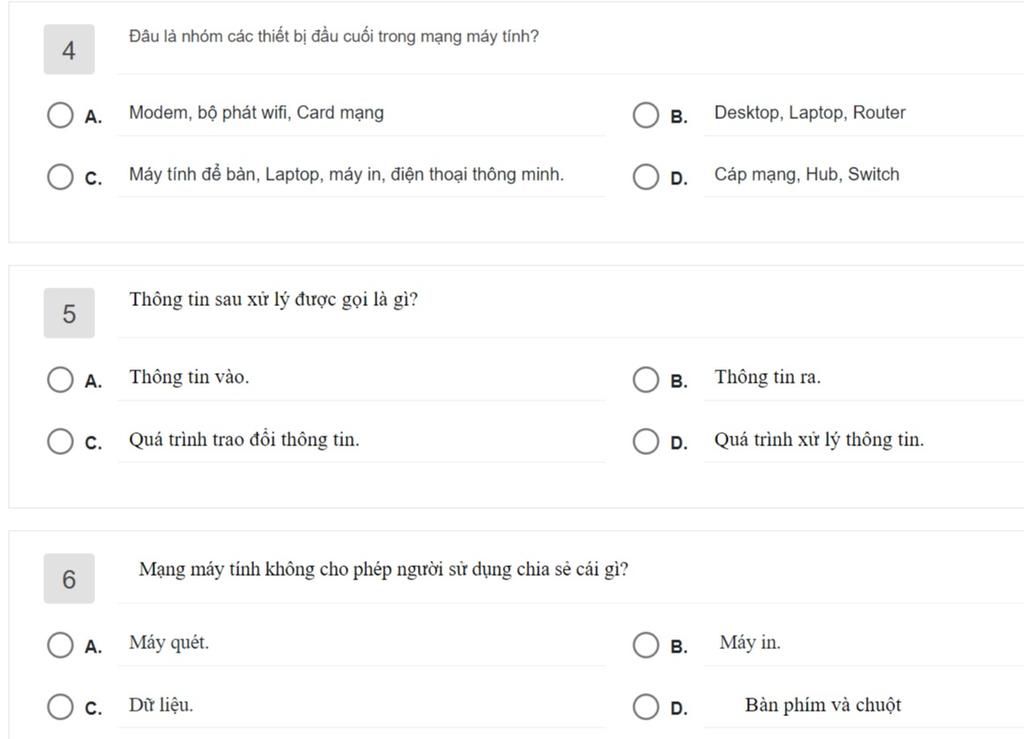Select radio D 'Bàn phím và chuột'
This screenshot has width=1024, height=739.
tap(646, 706)
